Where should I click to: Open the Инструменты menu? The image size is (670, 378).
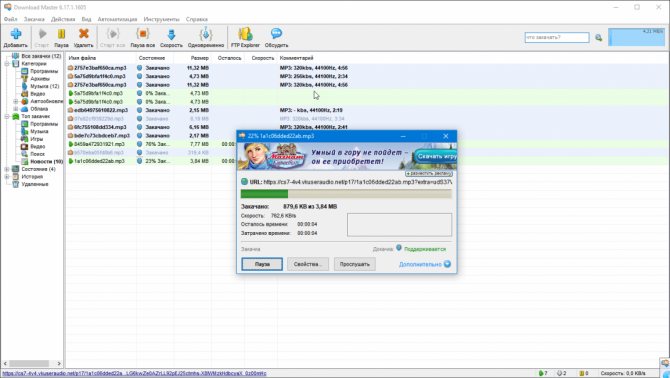pyautogui.click(x=162, y=19)
